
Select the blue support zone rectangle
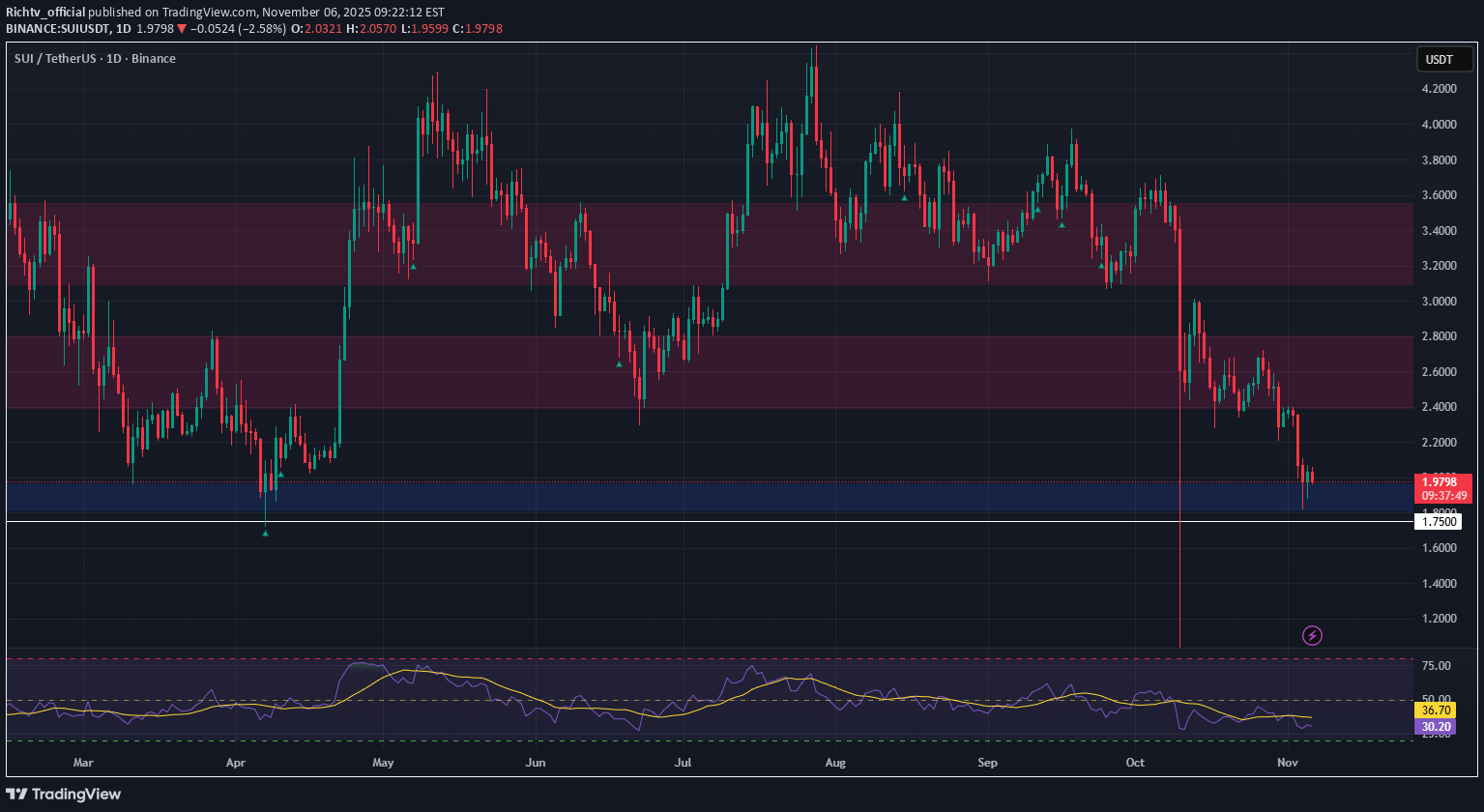click(677, 497)
